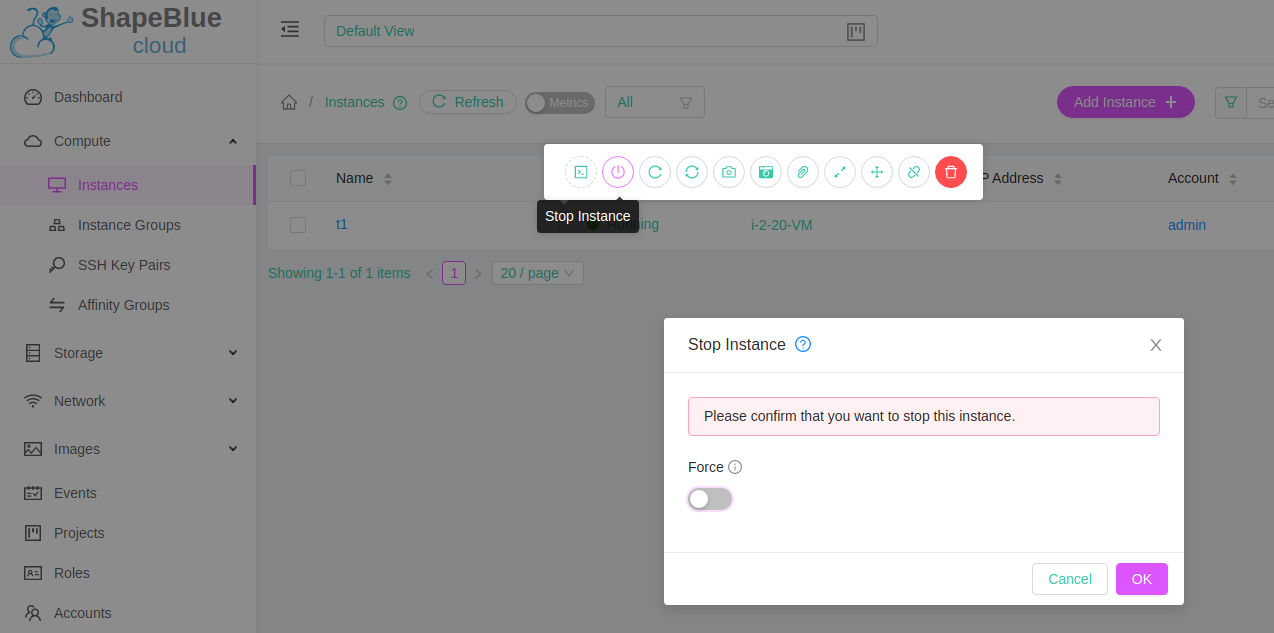Viewport: 1274px width, 633px height.
Task: Click Cancel in Stop Instance dialog
Action: coord(1070,579)
